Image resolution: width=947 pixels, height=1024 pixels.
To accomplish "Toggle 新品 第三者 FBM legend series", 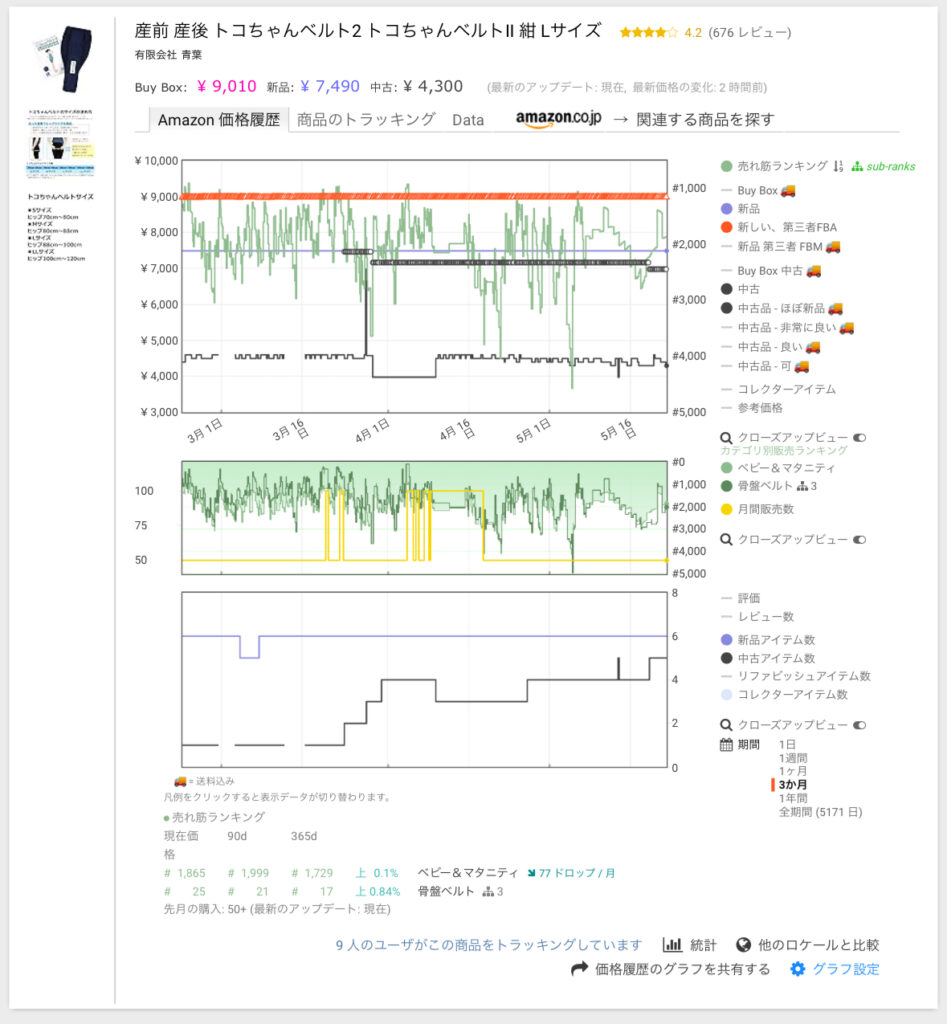I will tap(780, 247).
